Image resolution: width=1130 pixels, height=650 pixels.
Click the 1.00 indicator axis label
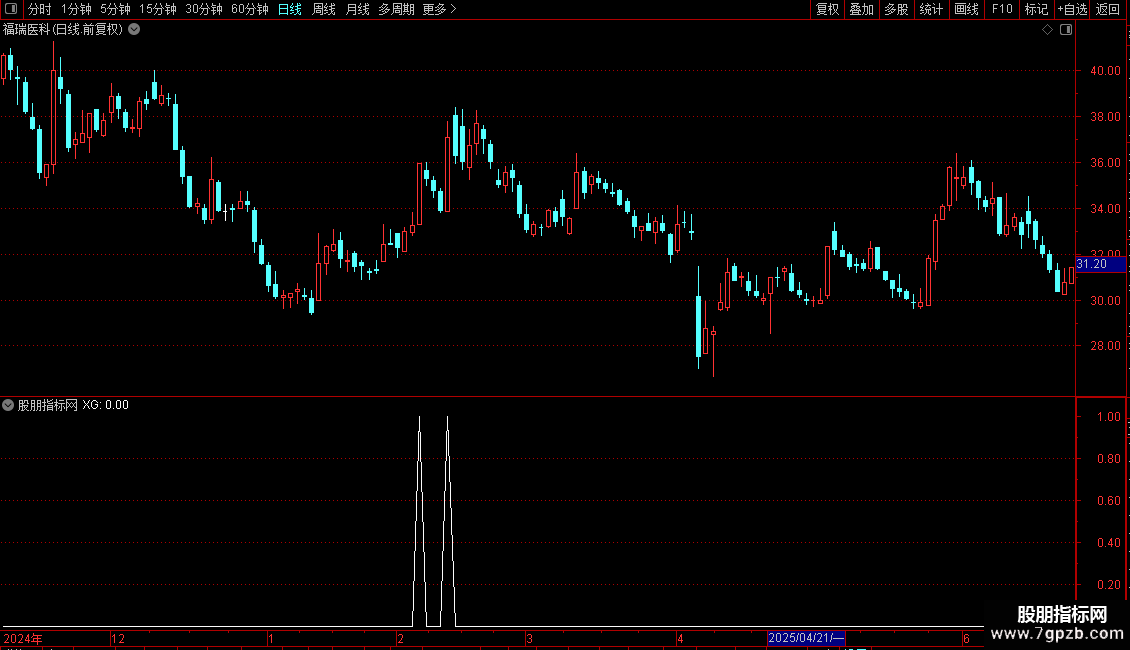(1108, 417)
